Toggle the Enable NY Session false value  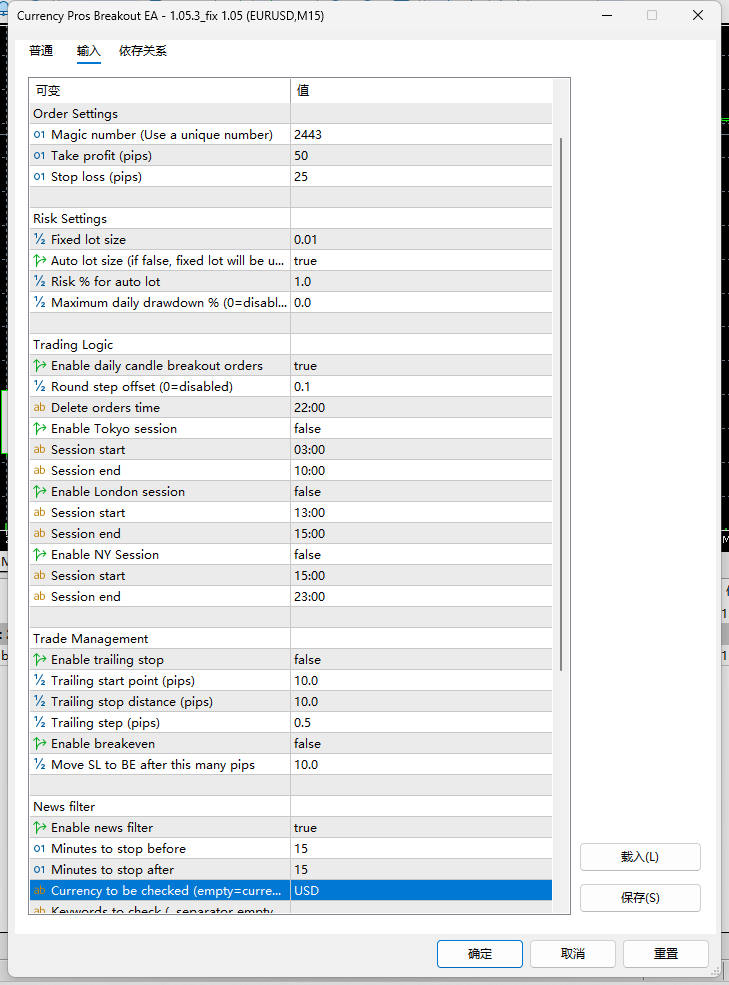[x=421, y=554]
